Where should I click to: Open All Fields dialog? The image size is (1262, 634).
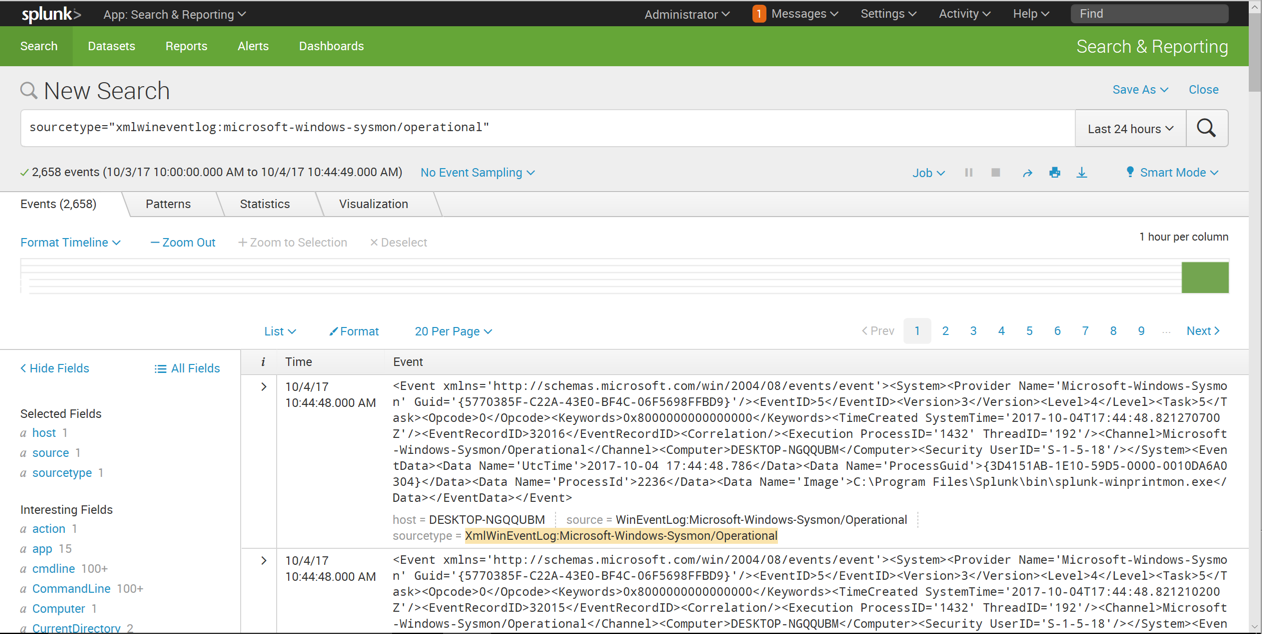(x=187, y=368)
